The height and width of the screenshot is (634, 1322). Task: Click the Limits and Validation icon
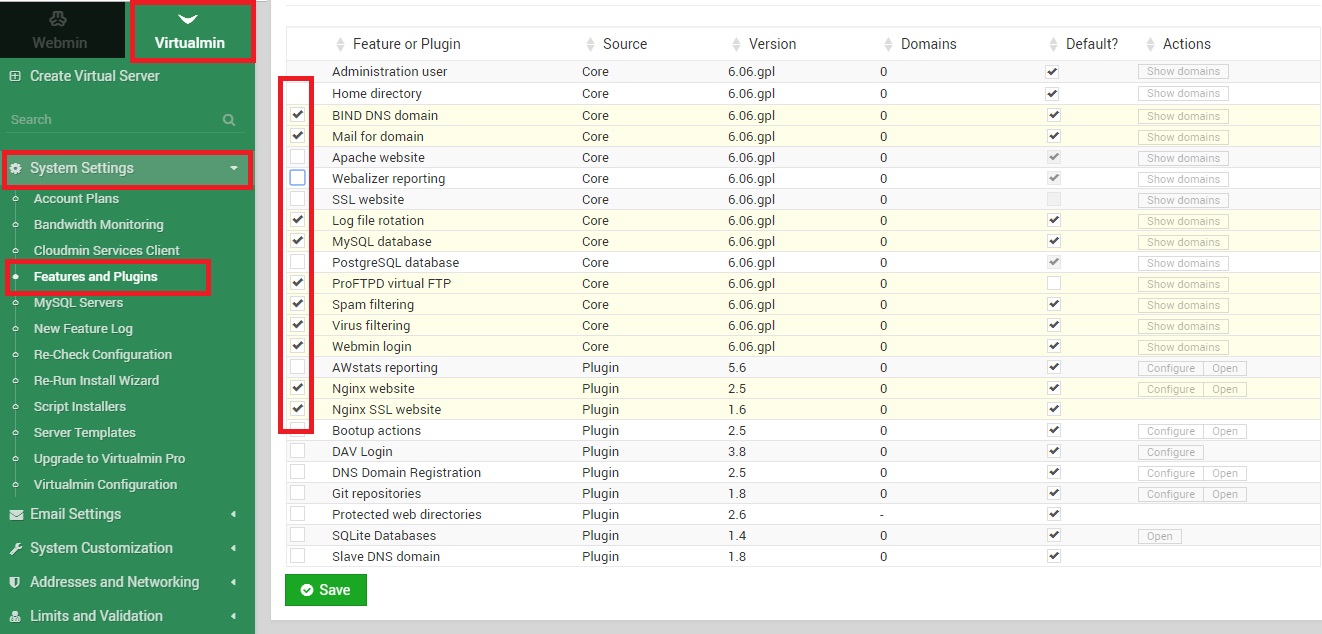[x=15, y=616]
